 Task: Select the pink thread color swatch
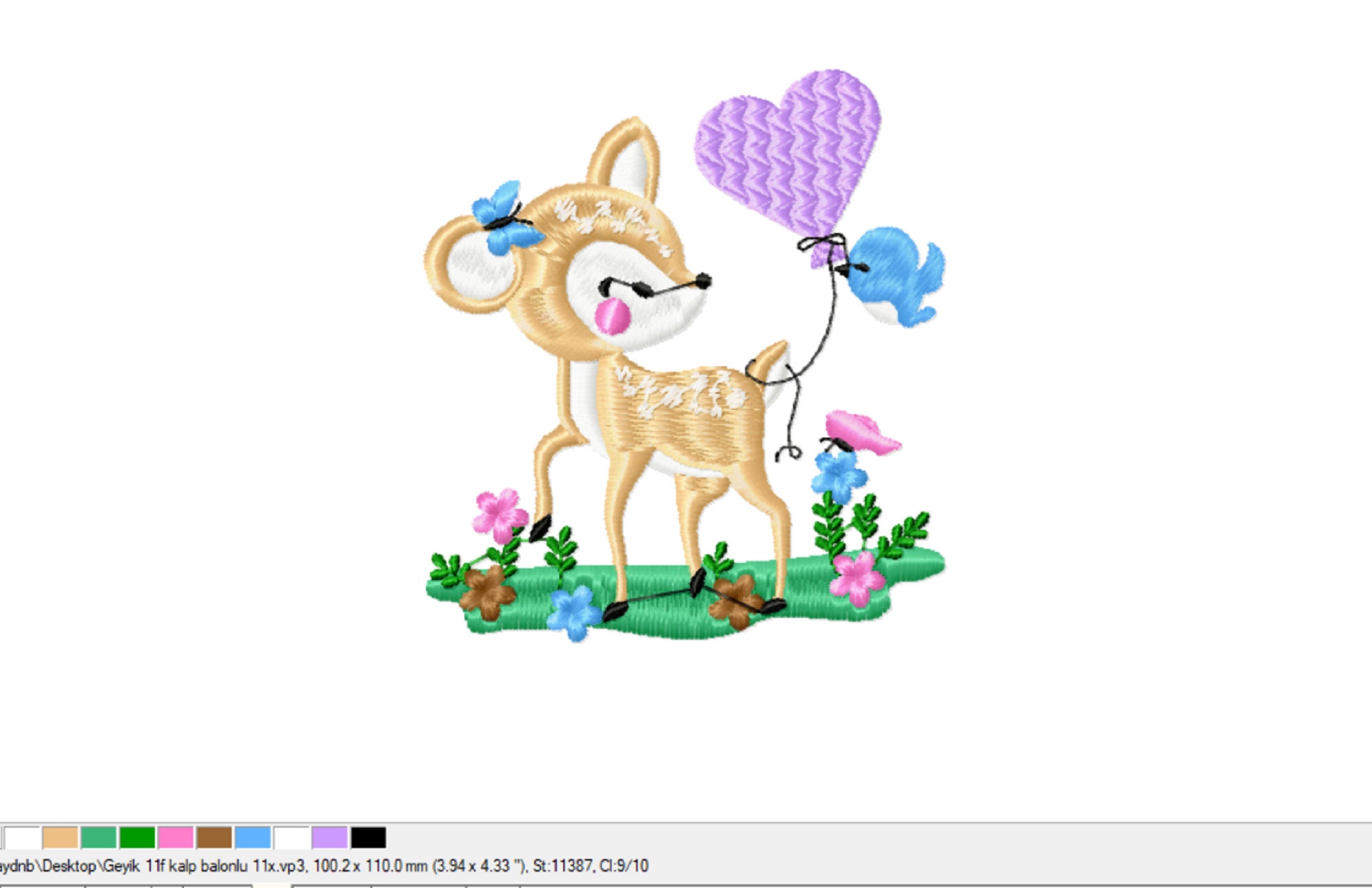pos(176,837)
